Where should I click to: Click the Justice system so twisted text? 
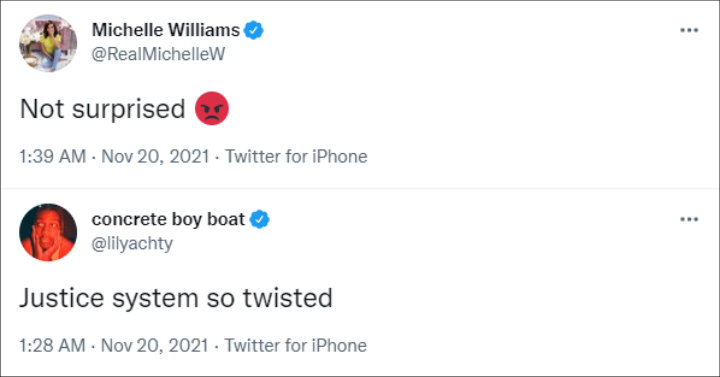(176, 298)
